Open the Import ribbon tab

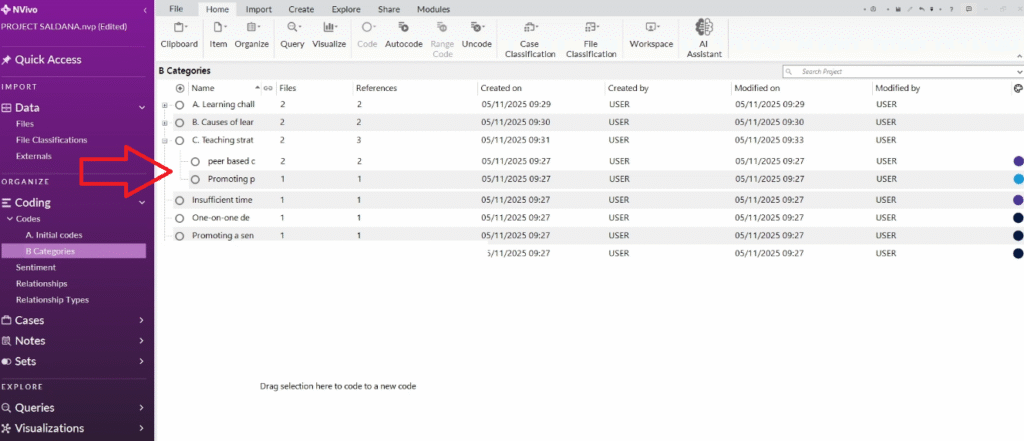tap(258, 9)
